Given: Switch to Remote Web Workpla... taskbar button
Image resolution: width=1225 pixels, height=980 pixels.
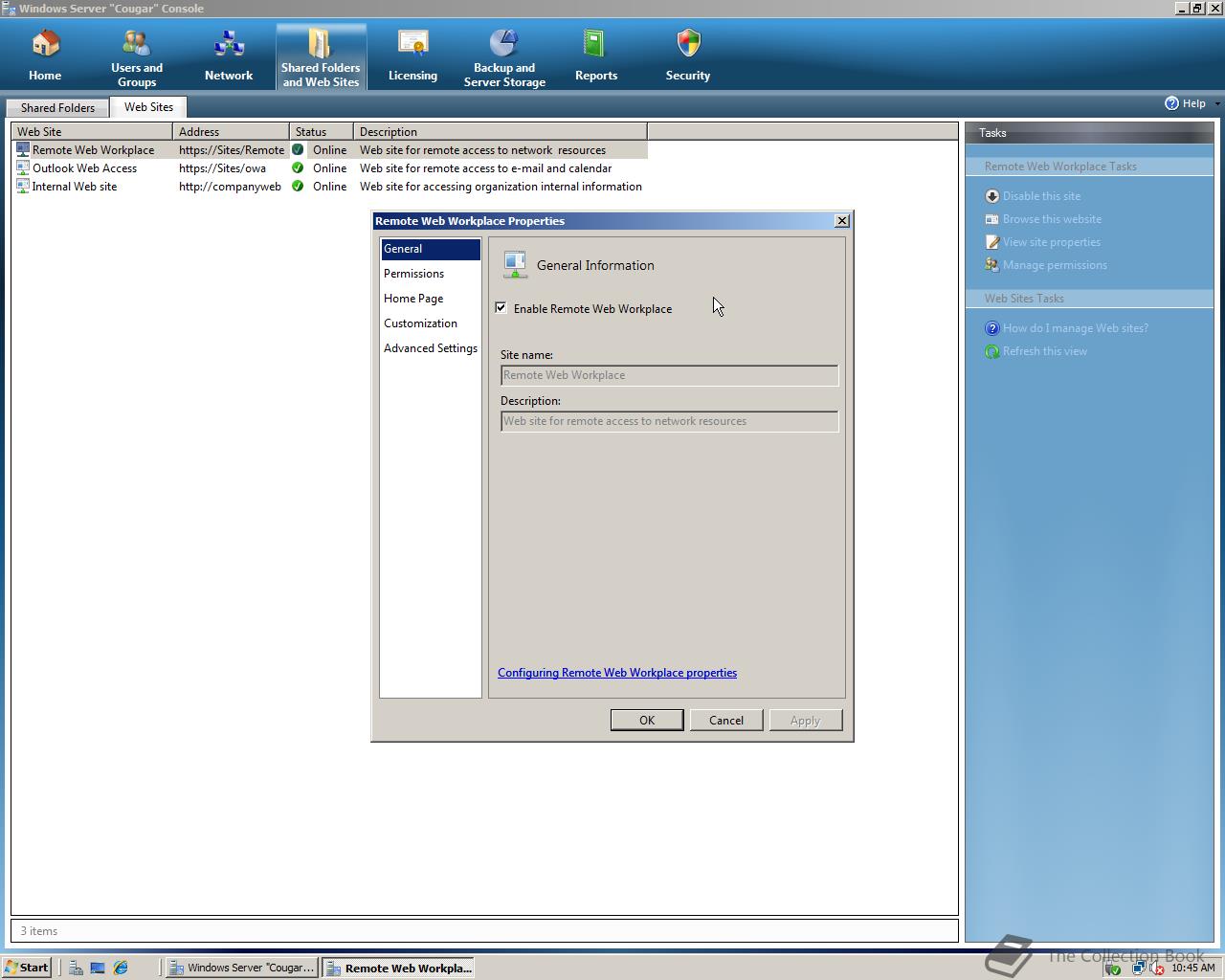Looking at the screenshot, I should (398, 968).
